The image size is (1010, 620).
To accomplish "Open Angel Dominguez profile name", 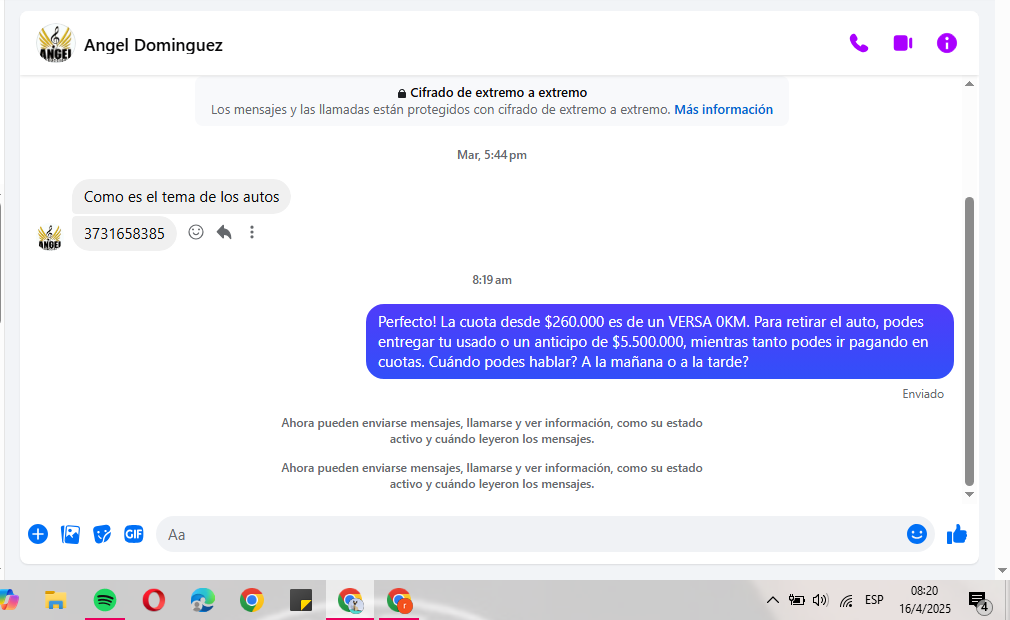I will [x=153, y=45].
